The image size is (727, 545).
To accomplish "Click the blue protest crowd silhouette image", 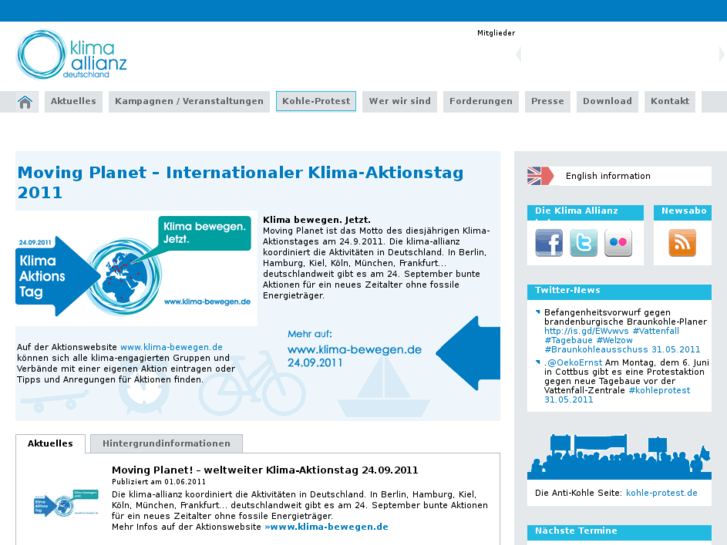I will (x=619, y=456).
